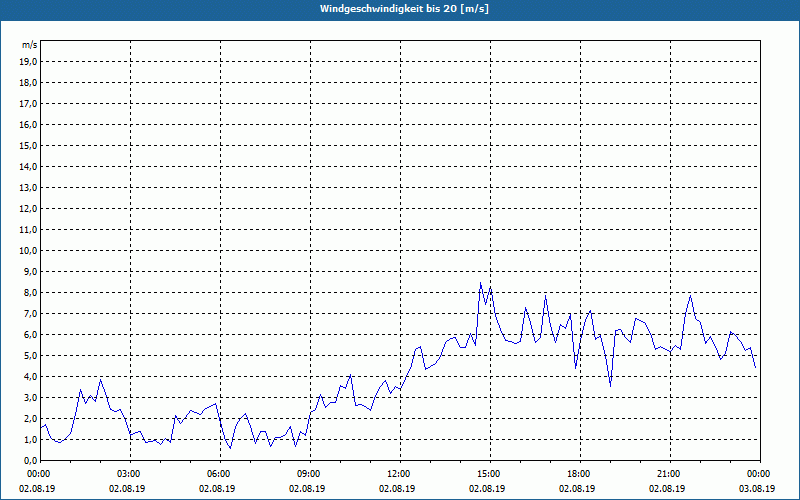Click the "13,0" axis value
The image size is (800, 500).
29,188
